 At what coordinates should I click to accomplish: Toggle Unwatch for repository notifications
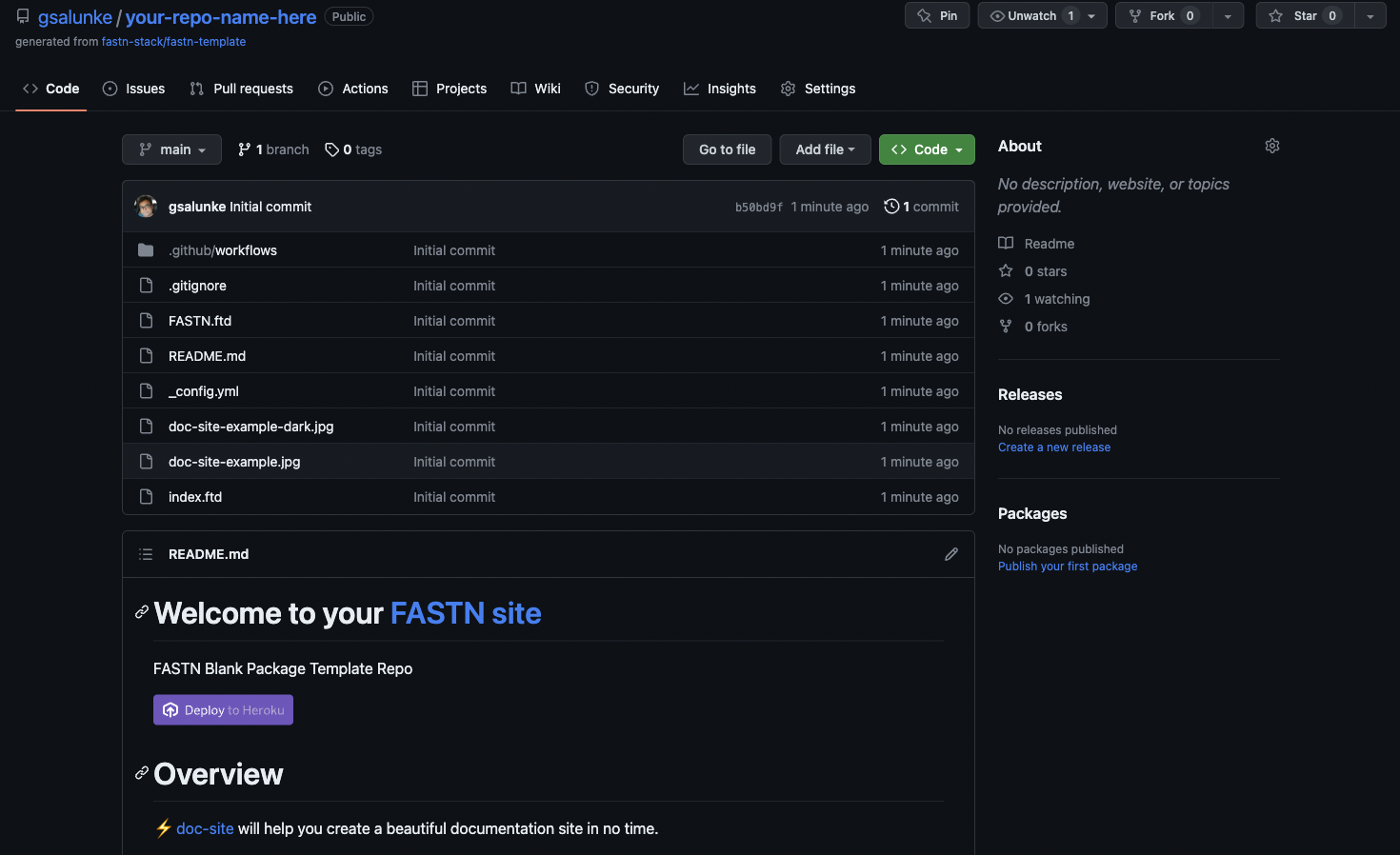click(1030, 15)
